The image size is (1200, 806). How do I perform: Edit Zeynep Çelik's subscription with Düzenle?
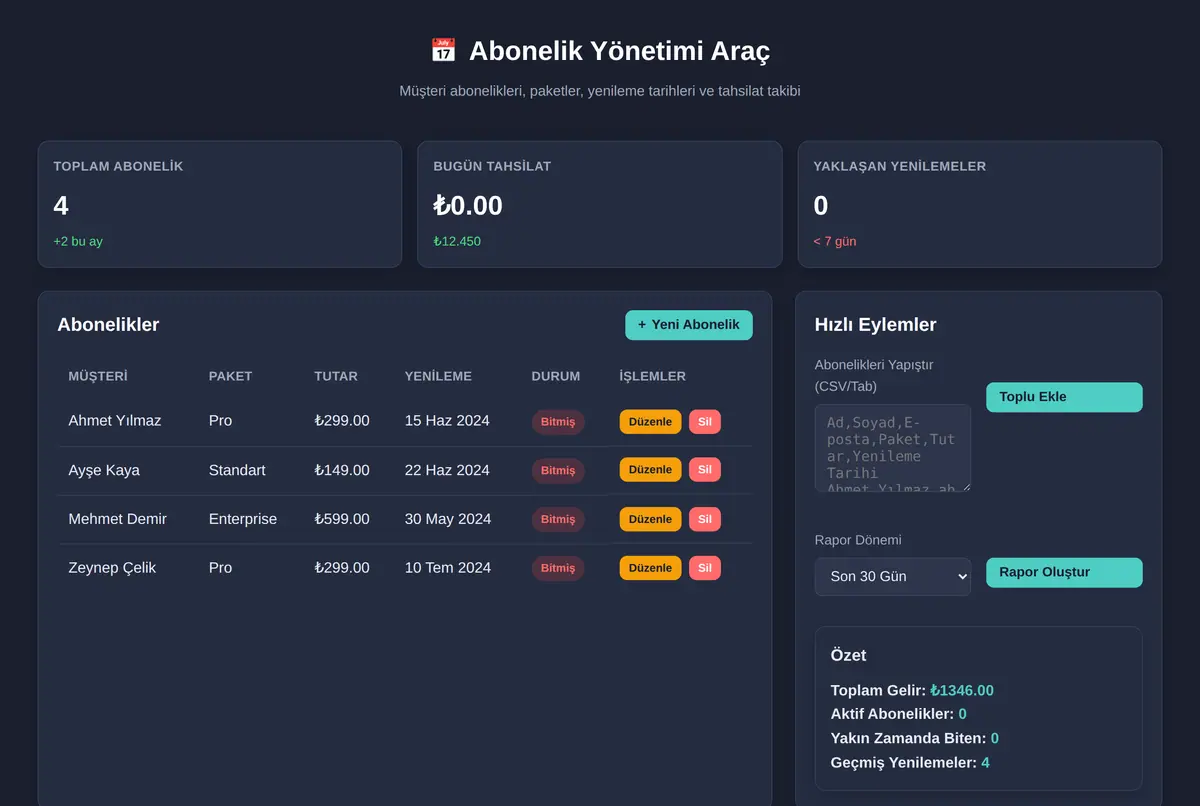tap(650, 568)
